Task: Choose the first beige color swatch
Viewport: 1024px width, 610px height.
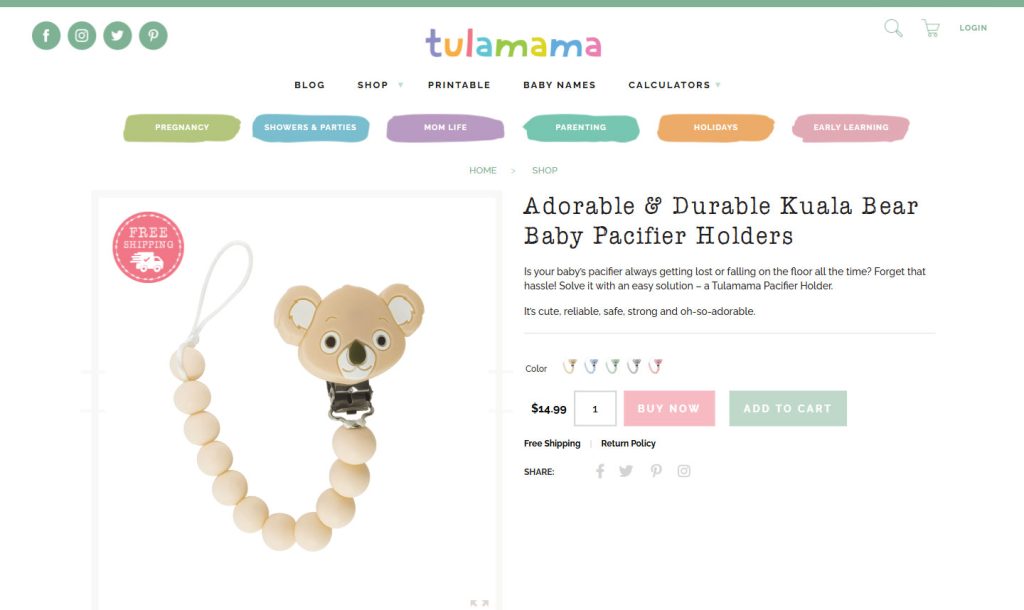Action: tap(569, 366)
